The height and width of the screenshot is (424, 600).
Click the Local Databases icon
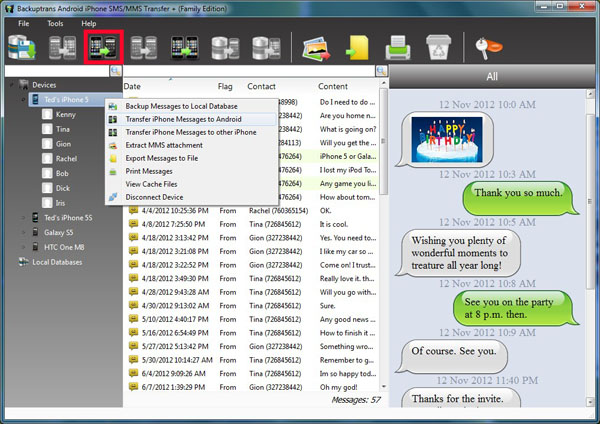24,262
